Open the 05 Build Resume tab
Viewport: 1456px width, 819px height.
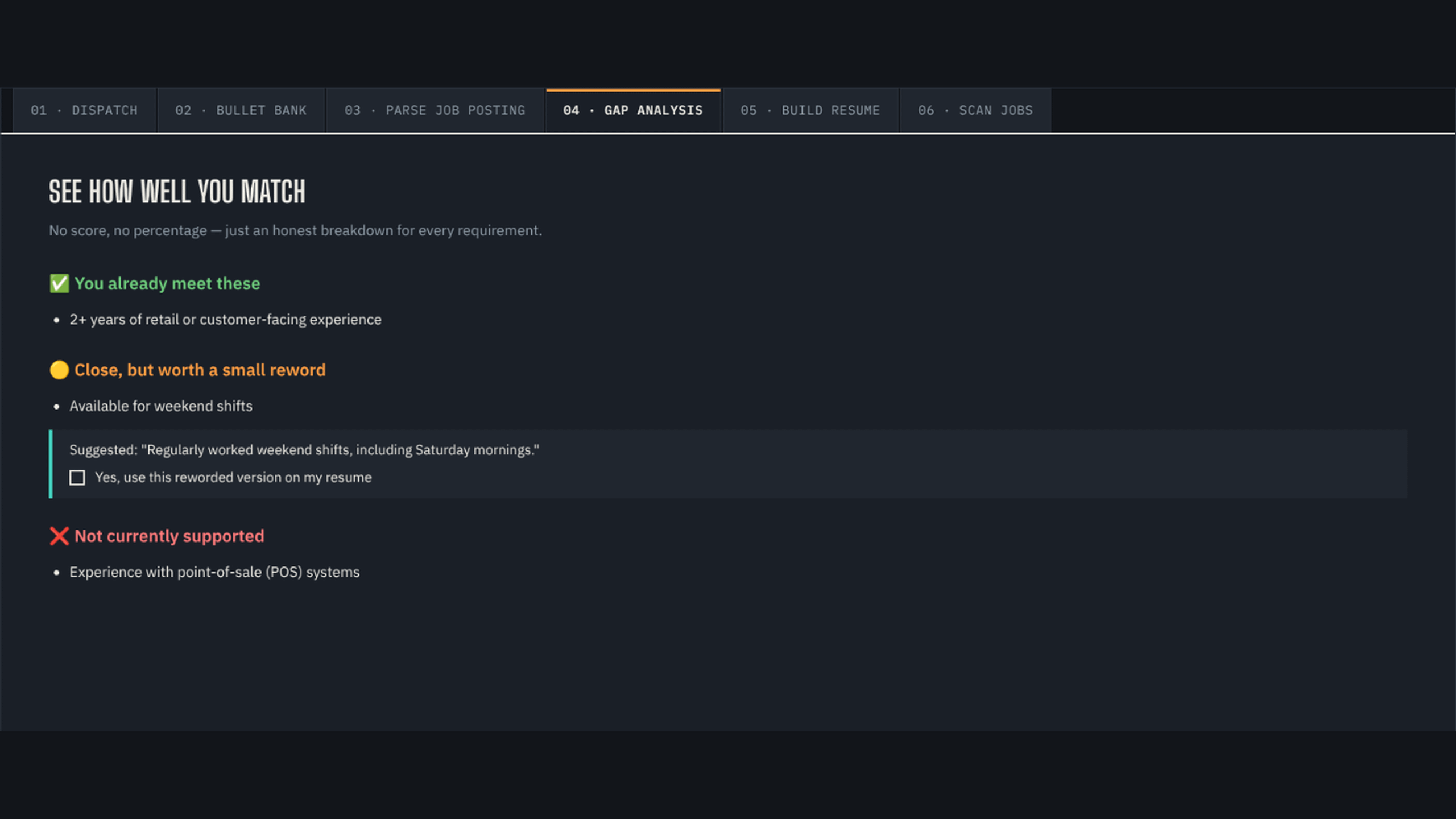click(810, 110)
